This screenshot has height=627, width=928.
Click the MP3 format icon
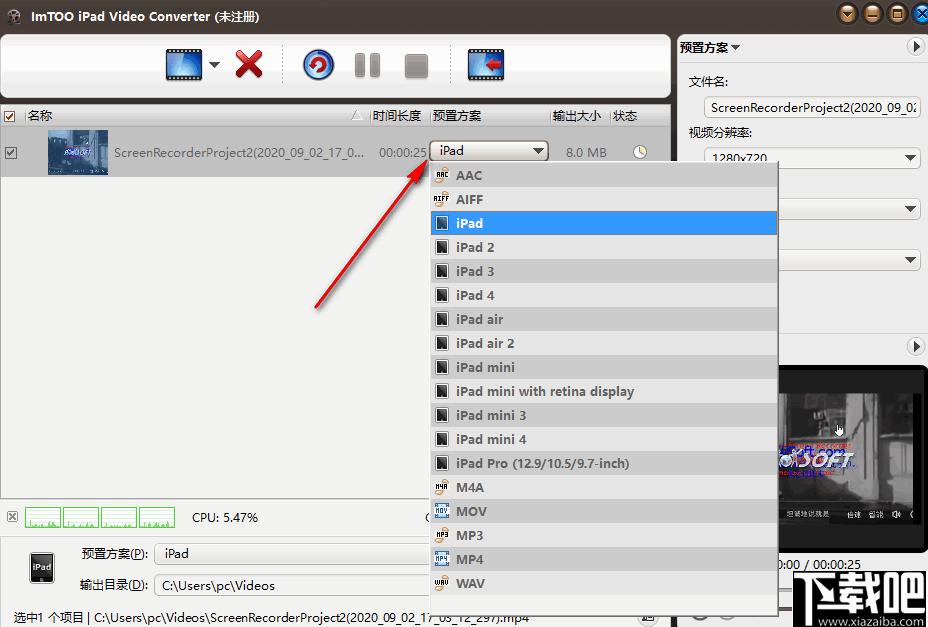tap(442, 535)
